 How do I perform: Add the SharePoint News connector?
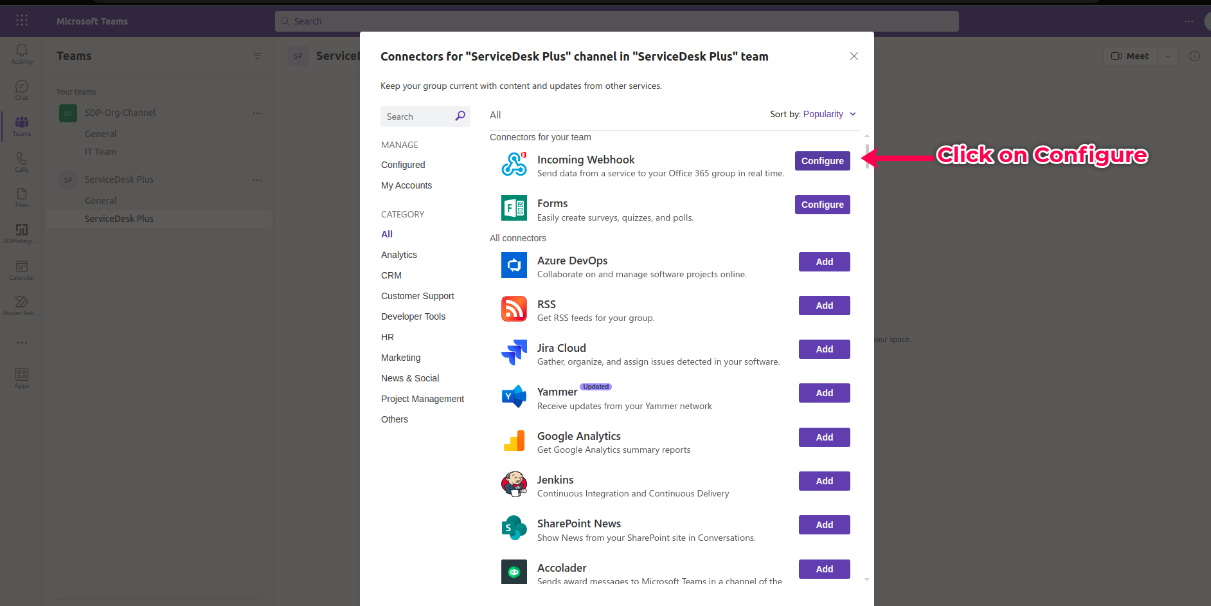click(x=824, y=525)
